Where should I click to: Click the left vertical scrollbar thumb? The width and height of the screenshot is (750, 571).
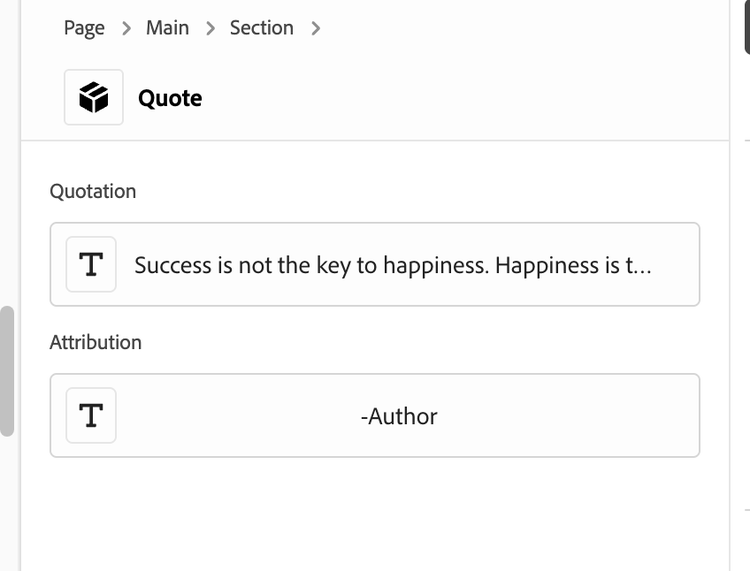click(7, 371)
